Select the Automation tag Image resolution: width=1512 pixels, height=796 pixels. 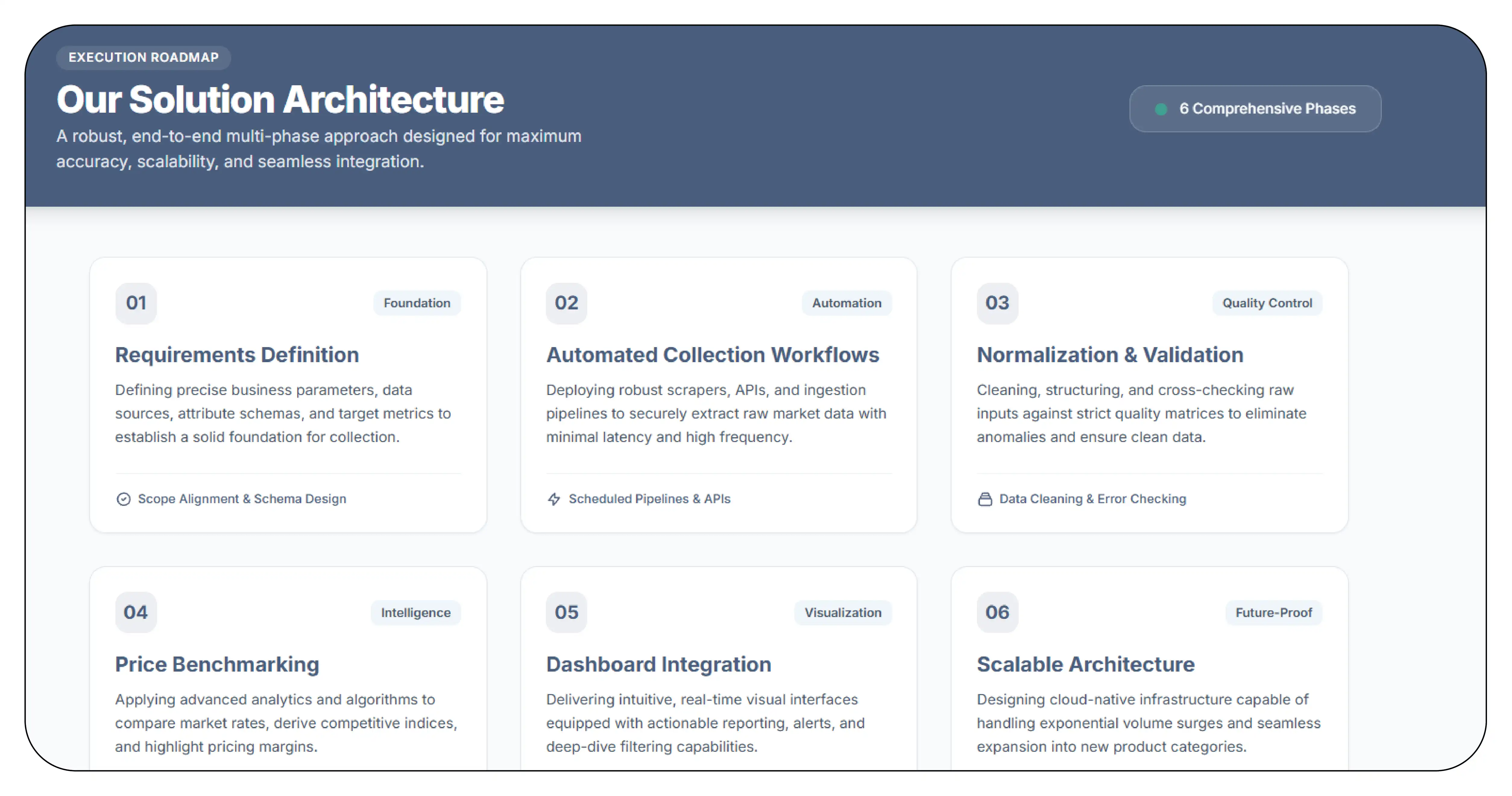tap(846, 303)
